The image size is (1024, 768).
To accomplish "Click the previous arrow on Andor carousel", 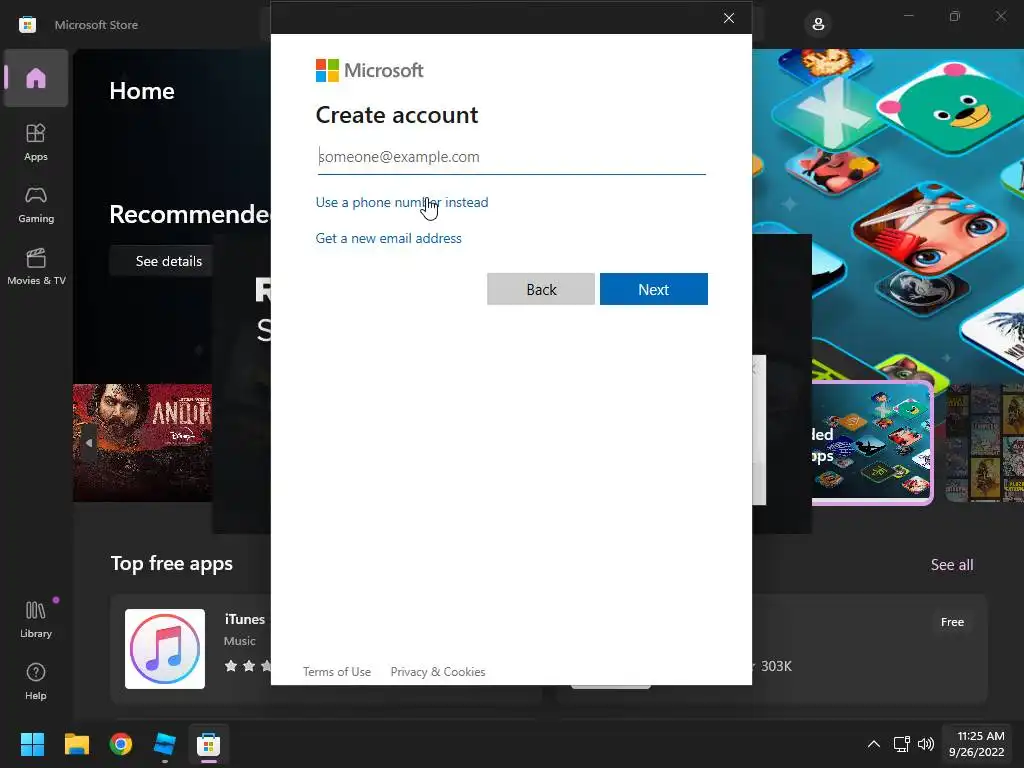I will (x=89, y=442).
